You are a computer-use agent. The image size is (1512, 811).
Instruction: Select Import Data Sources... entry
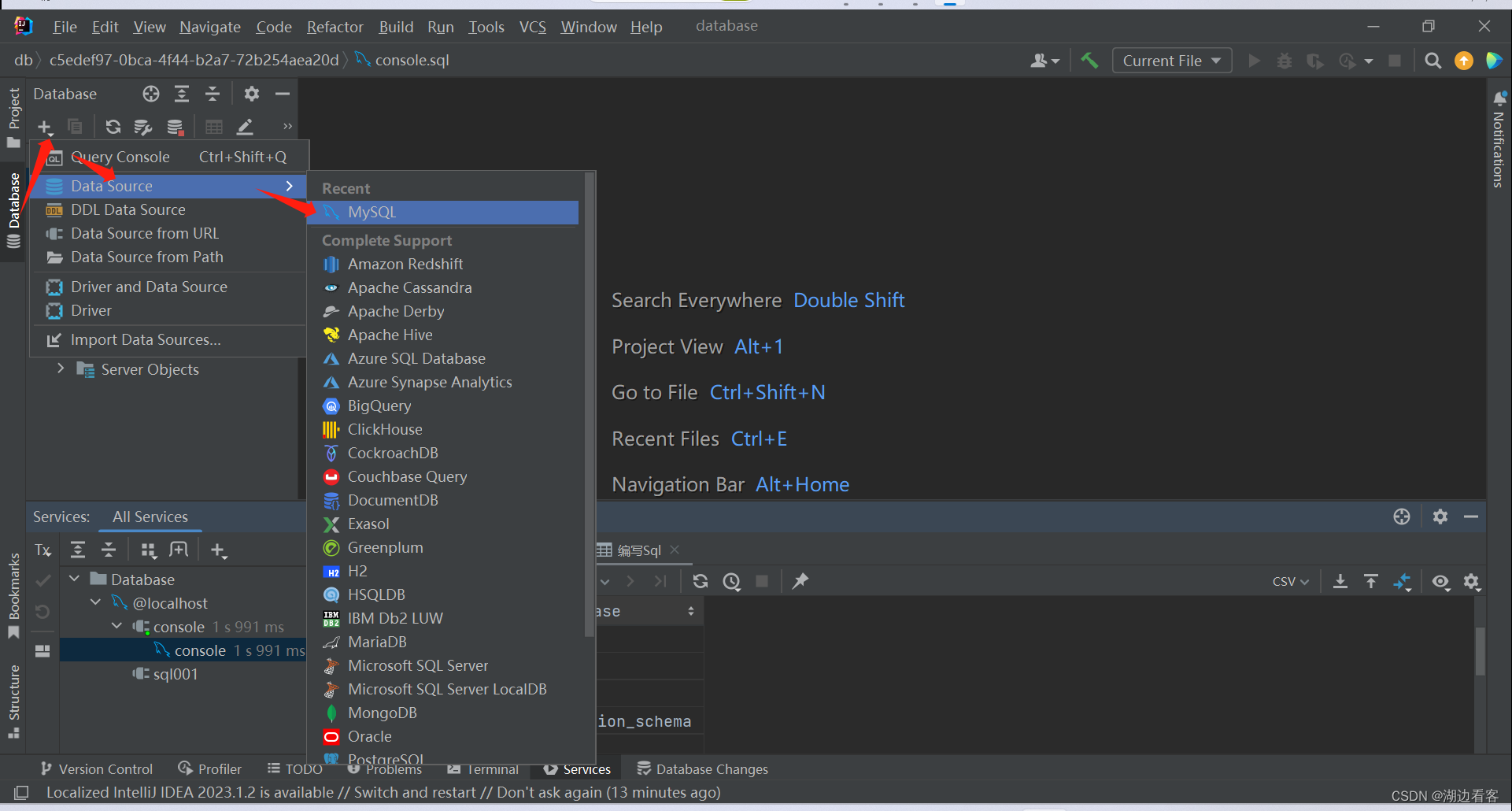click(x=168, y=339)
